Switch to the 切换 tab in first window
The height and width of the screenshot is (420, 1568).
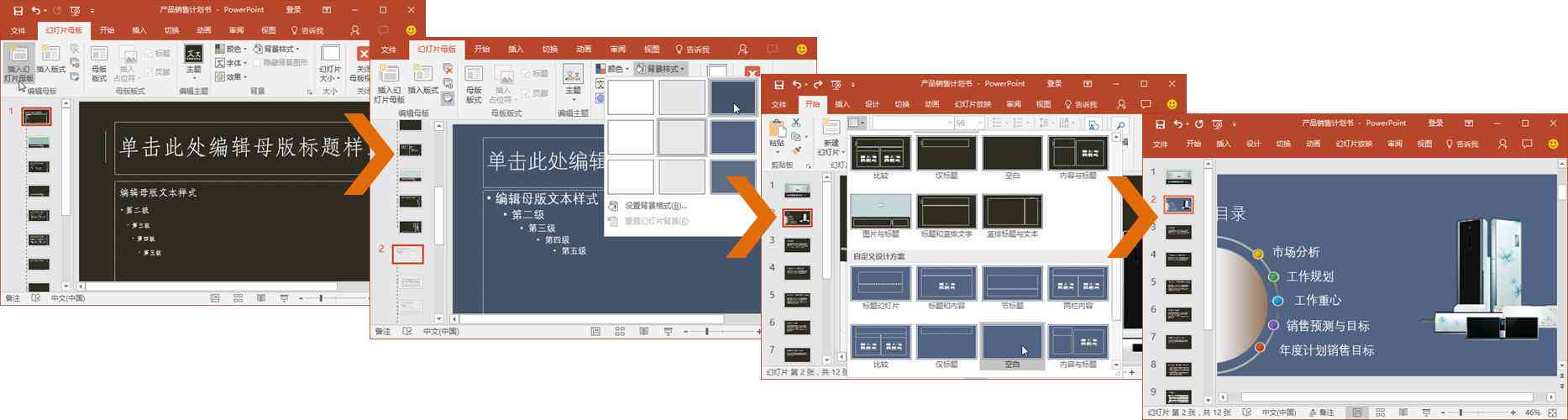[x=171, y=30]
